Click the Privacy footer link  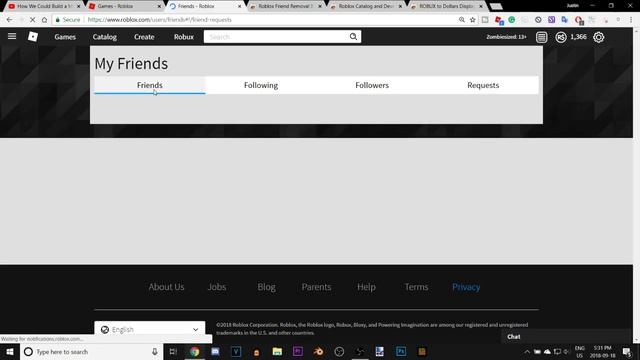point(466,287)
